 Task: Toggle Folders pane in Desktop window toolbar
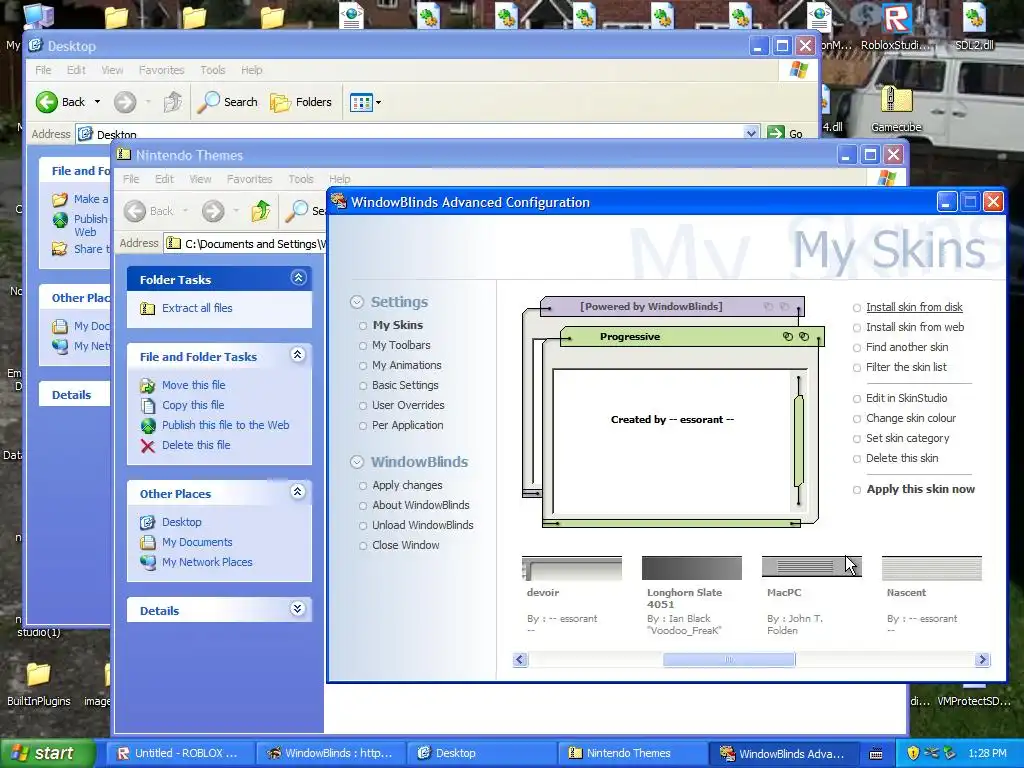[x=301, y=102]
